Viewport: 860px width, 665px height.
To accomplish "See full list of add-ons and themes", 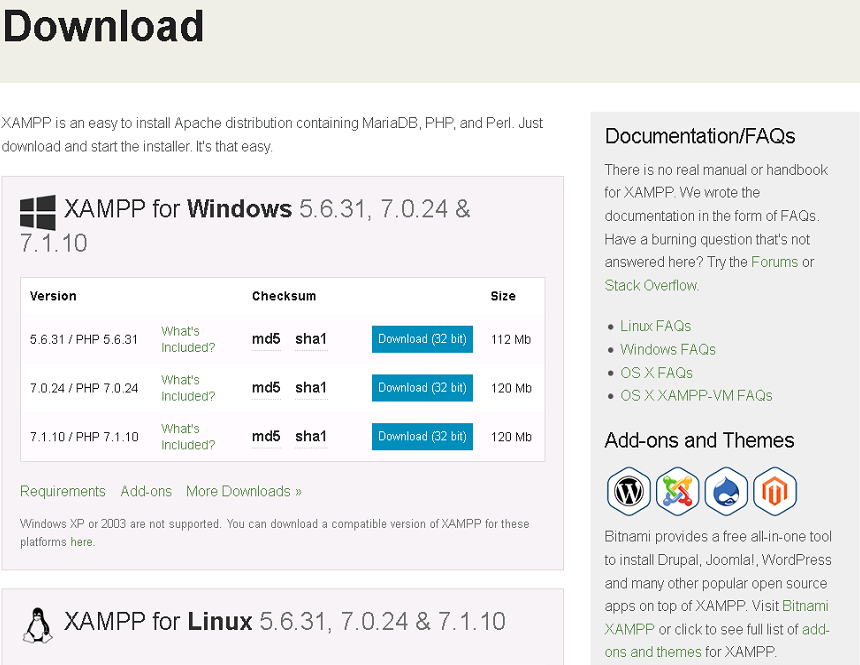I will [x=717, y=640].
